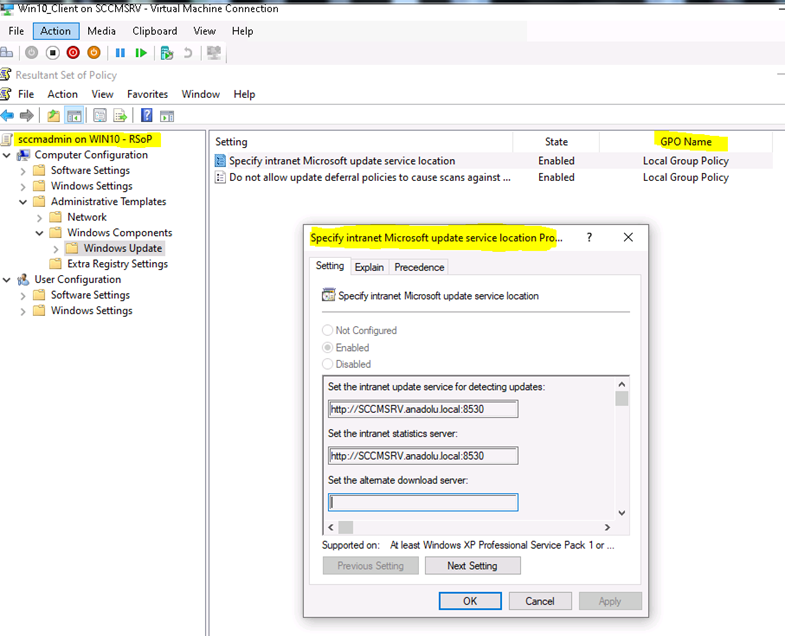
Task: Reset the virtual machine with green play icon
Action: [x=141, y=53]
